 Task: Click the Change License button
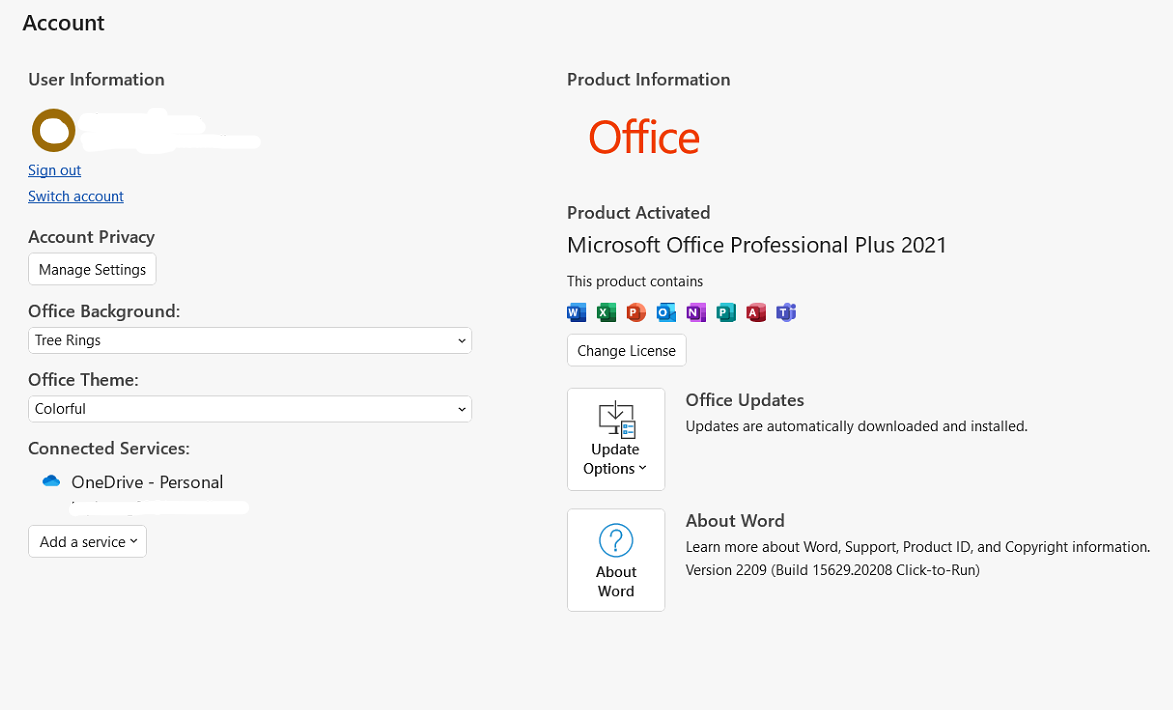point(626,351)
